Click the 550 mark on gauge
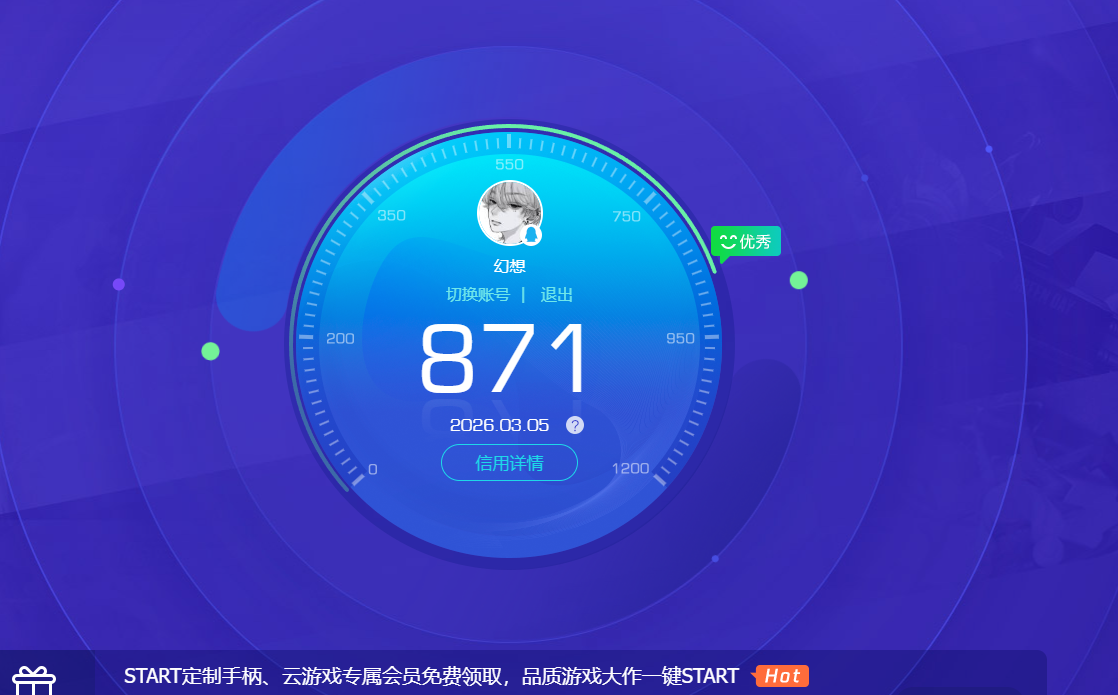This screenshot has width=1118, height=695. 509,164
